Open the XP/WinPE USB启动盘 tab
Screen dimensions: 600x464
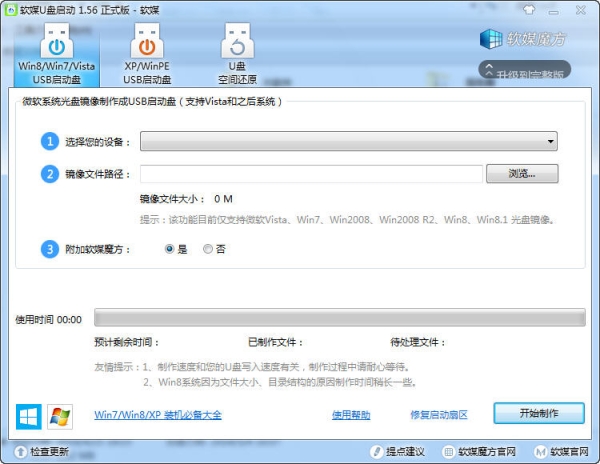point(147,54)
